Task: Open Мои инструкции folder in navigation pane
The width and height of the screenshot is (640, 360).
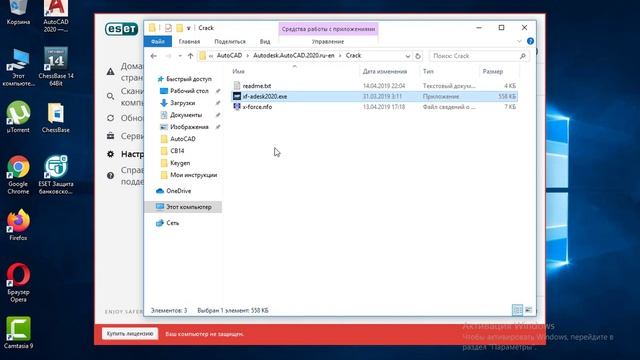Action: tap(193, 175)
